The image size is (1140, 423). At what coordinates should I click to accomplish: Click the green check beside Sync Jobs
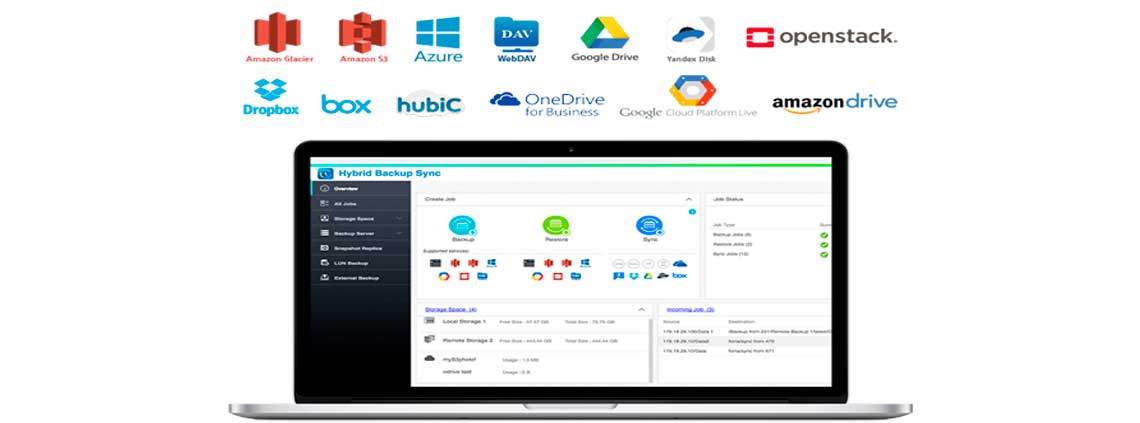point(824,254)
